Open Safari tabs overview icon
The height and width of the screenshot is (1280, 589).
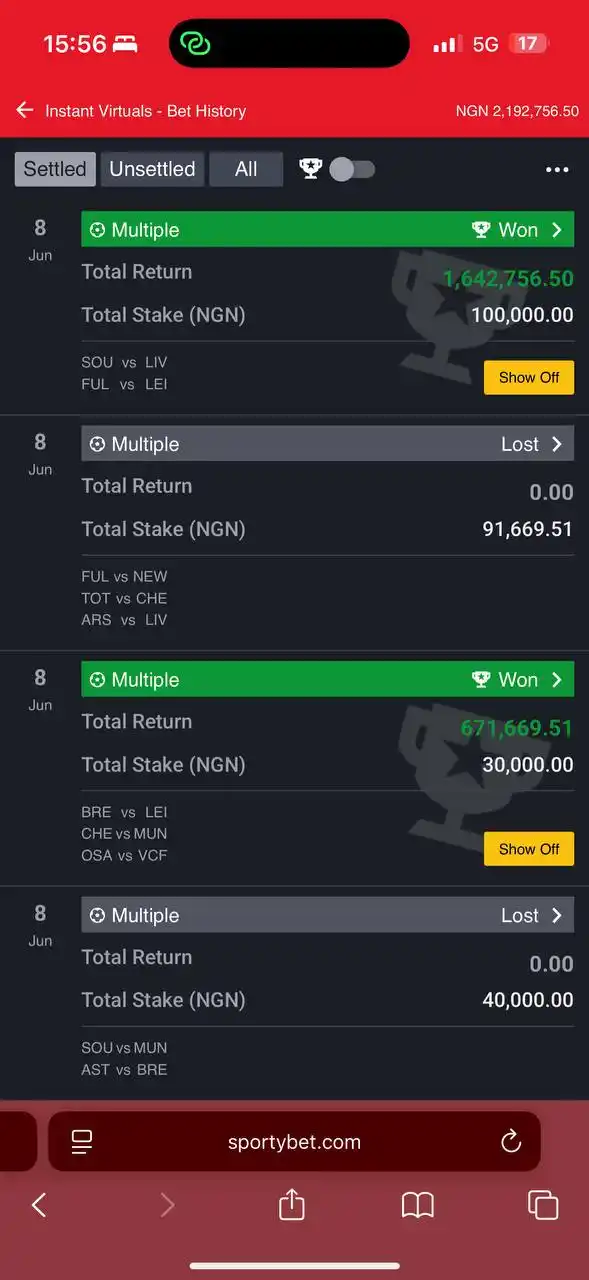pos(542,1205)
